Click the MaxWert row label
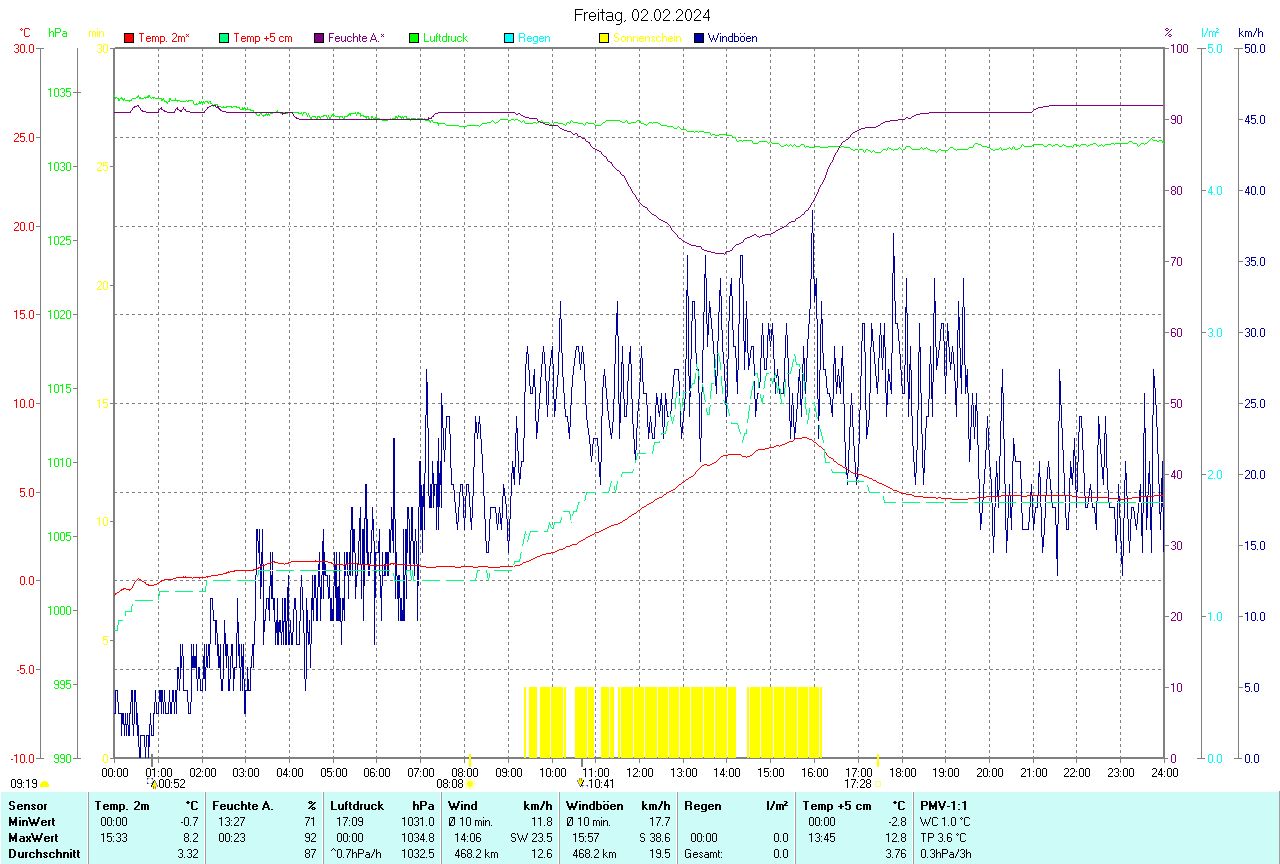Screen dimensions: 1280x864 [32, 838]
